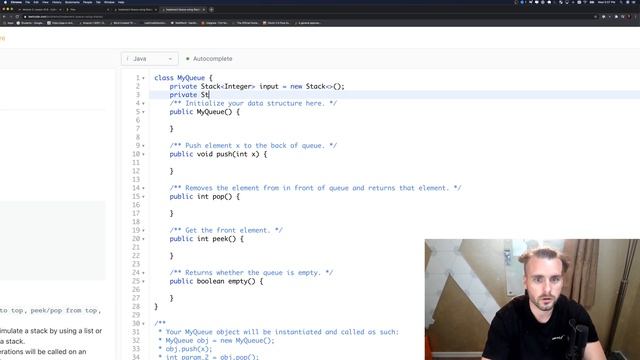Open the Chrome menu in the menu bar
This screenshot has height=360, width=640.
[x=16, y=2]
